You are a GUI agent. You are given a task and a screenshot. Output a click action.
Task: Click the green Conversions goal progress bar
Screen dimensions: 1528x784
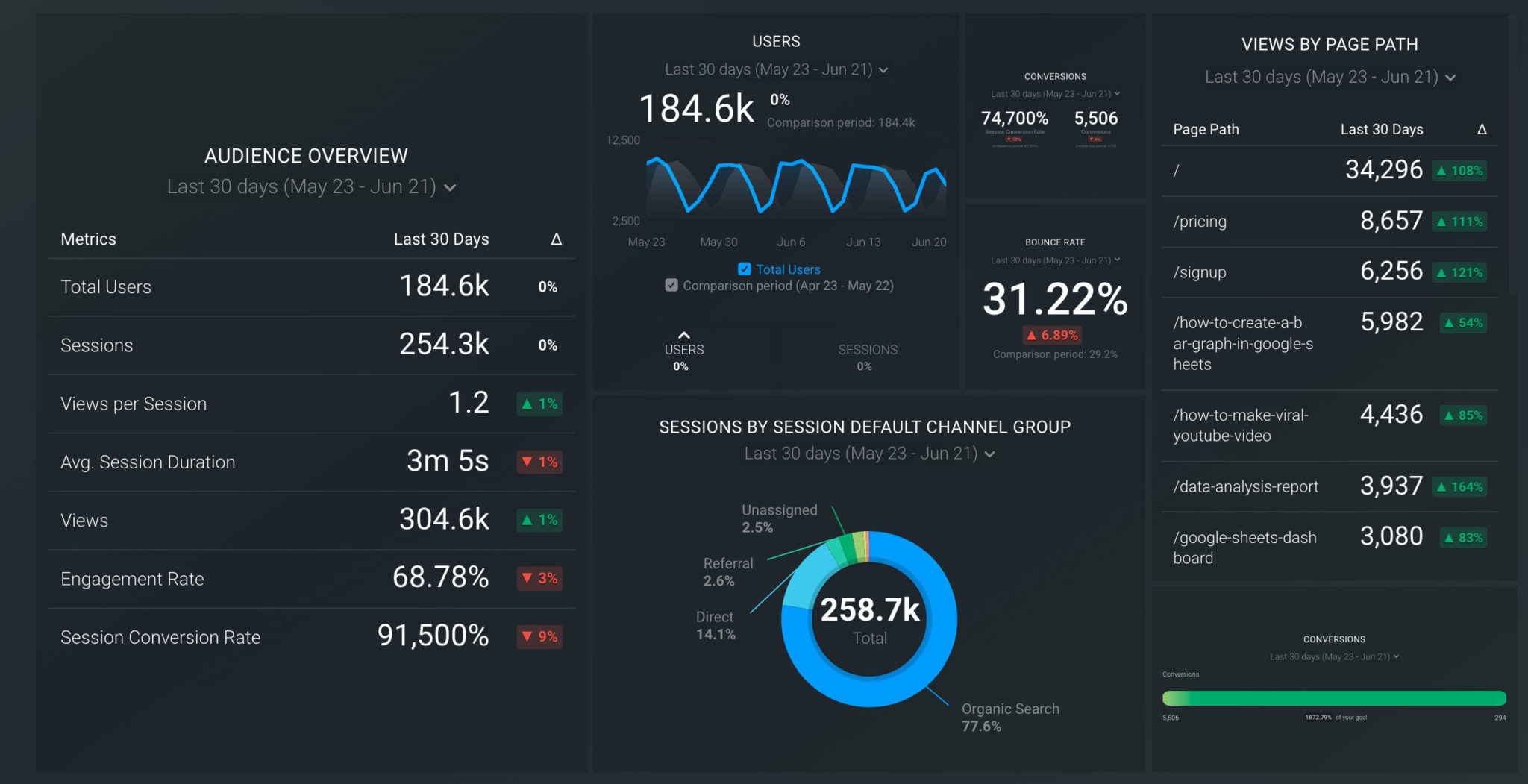pos(1333,698)
